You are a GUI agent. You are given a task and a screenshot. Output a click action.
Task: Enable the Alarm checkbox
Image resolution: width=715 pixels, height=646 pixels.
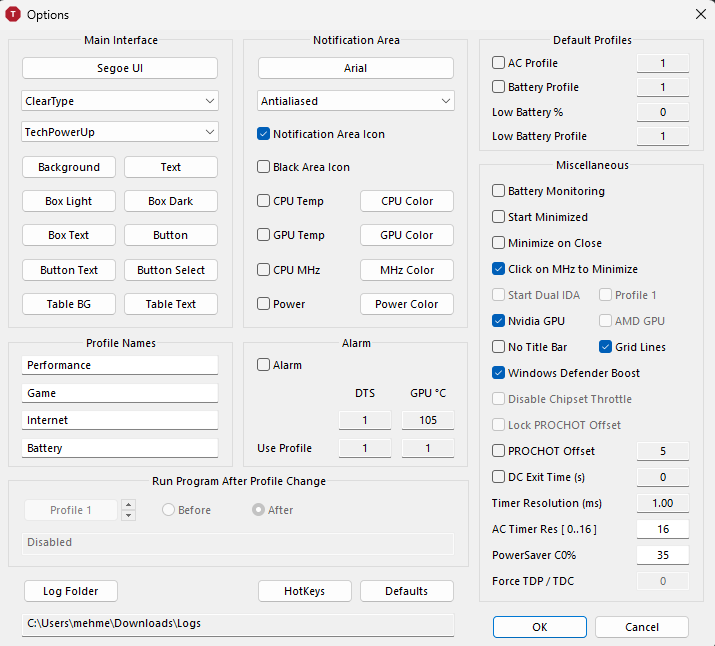(263, 365)
